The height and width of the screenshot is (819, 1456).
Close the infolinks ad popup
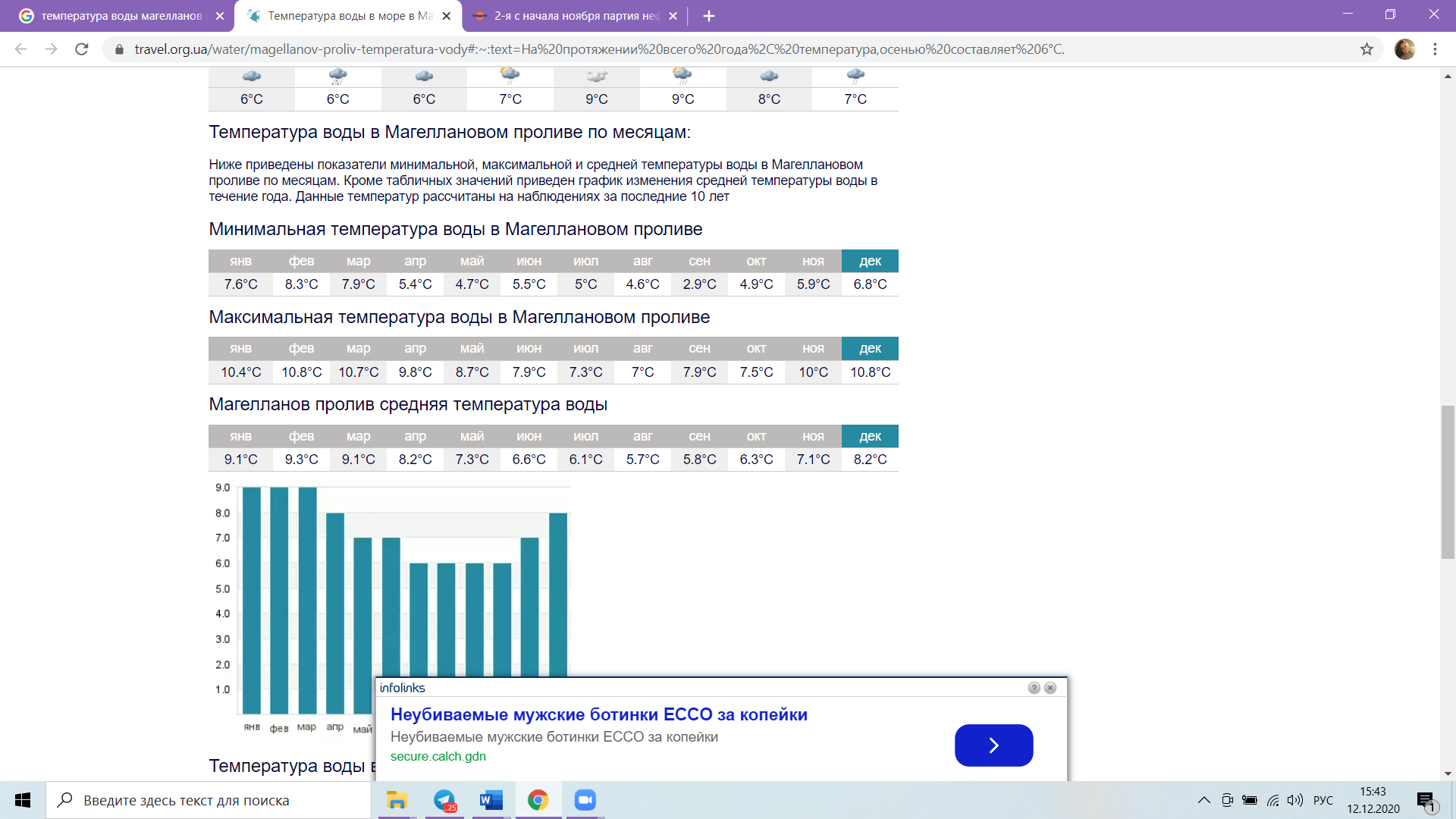coord(1050,688)
